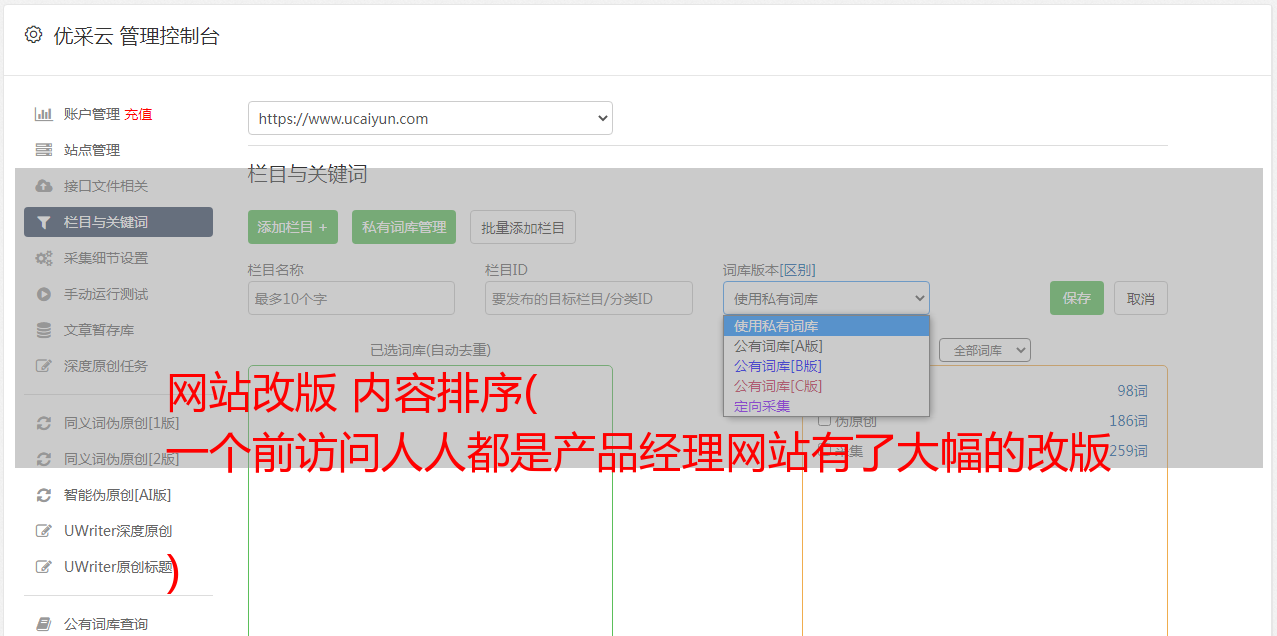Click the 优采云 管理控制台 title
This screenshot has height=636, width=1277.
click(x=136, y=36)
